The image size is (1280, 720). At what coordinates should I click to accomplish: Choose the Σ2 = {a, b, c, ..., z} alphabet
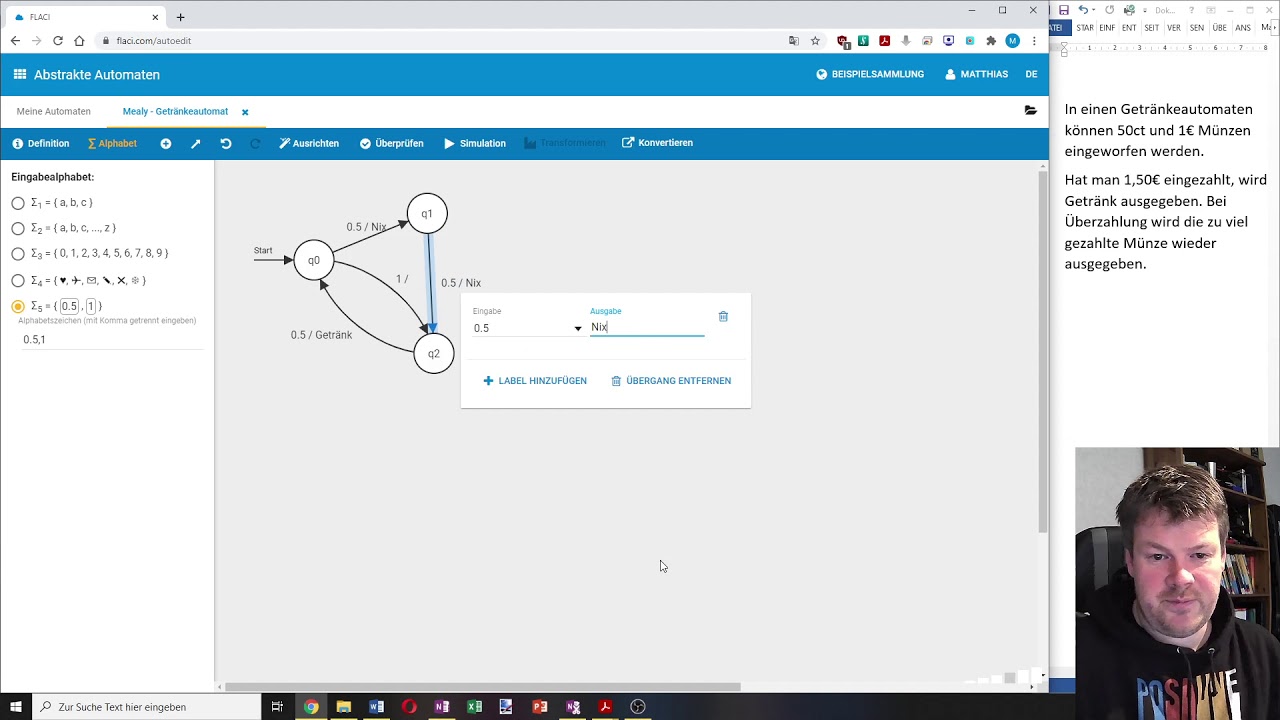[18, 228]
